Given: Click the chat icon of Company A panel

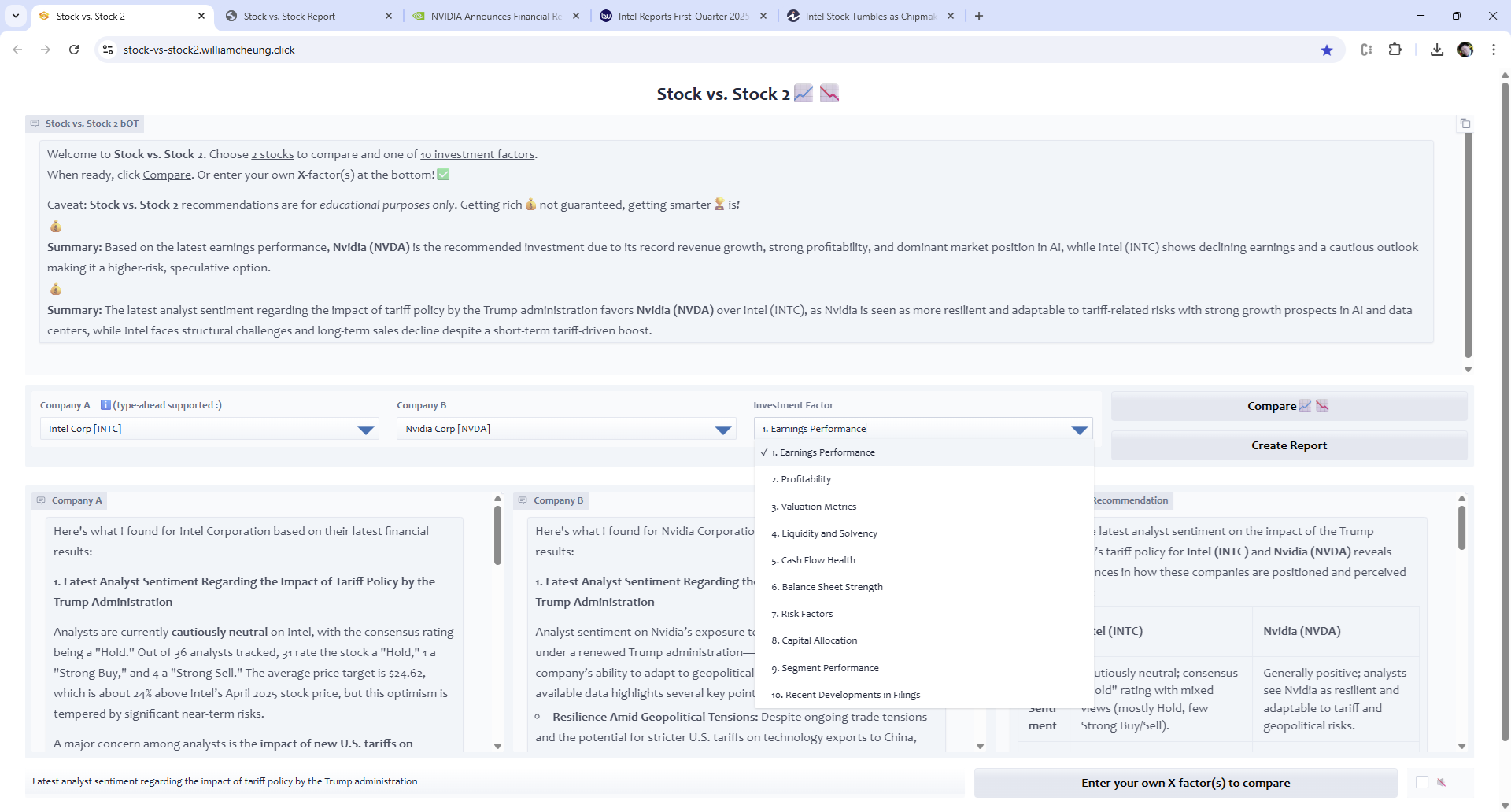Looking at the screenshot, I should coord(41,500).
